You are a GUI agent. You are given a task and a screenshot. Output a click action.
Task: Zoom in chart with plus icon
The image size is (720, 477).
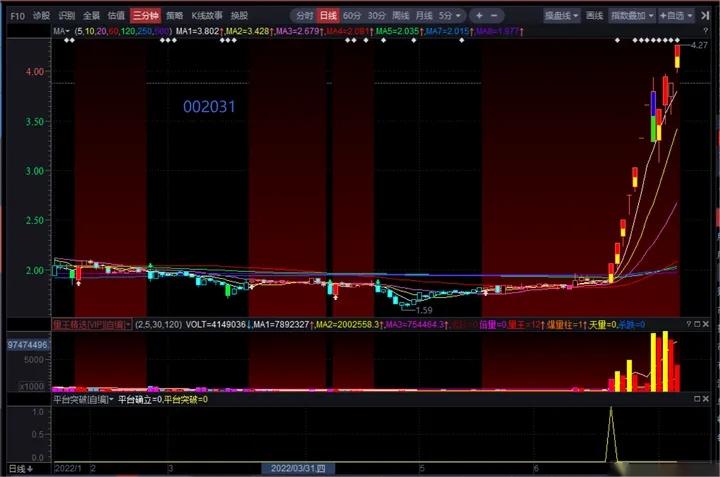pyautogui.click(x=479, y=16)
